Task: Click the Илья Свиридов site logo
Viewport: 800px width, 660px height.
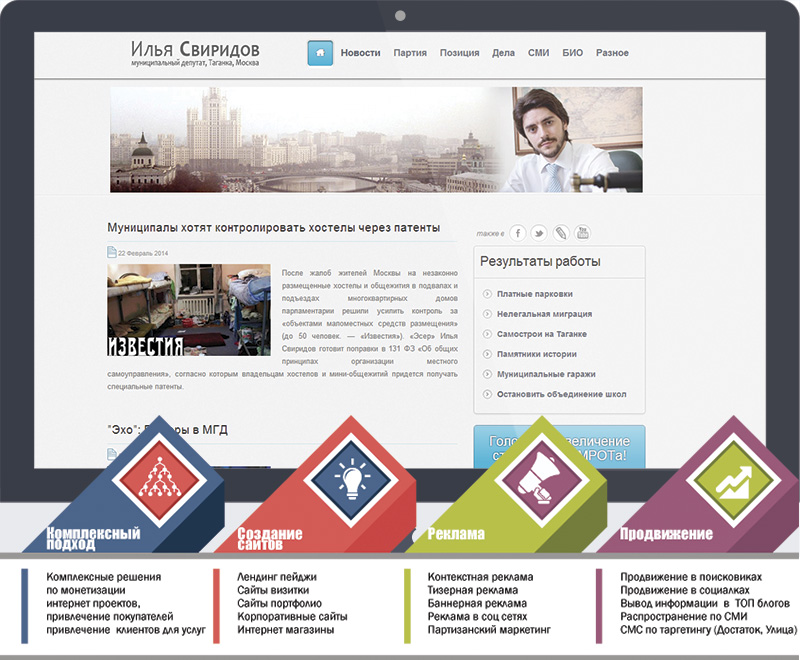Action: 195,53
